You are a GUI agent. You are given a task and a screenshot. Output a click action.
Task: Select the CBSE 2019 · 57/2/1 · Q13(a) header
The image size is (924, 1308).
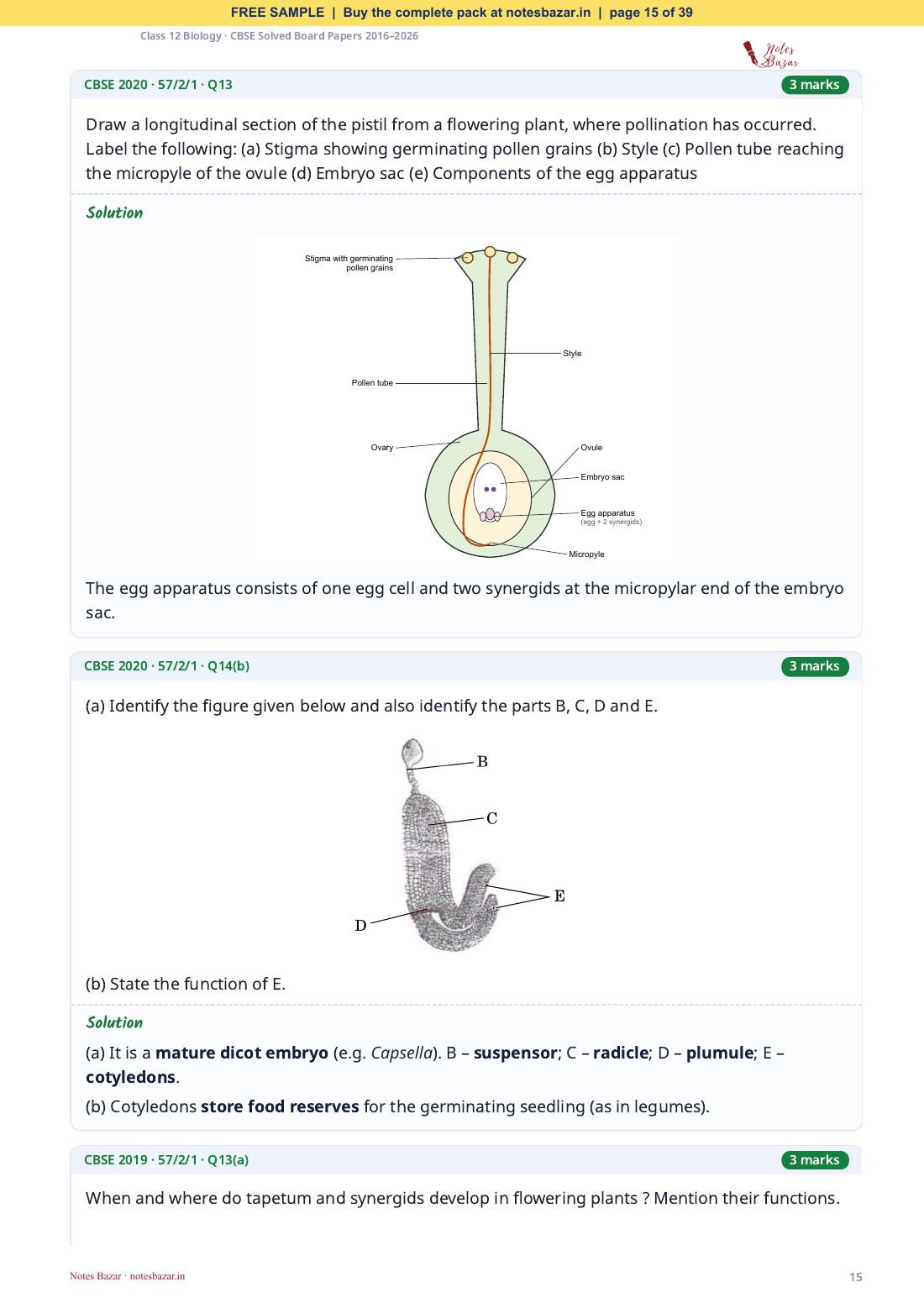click(x=166, y=1160)
